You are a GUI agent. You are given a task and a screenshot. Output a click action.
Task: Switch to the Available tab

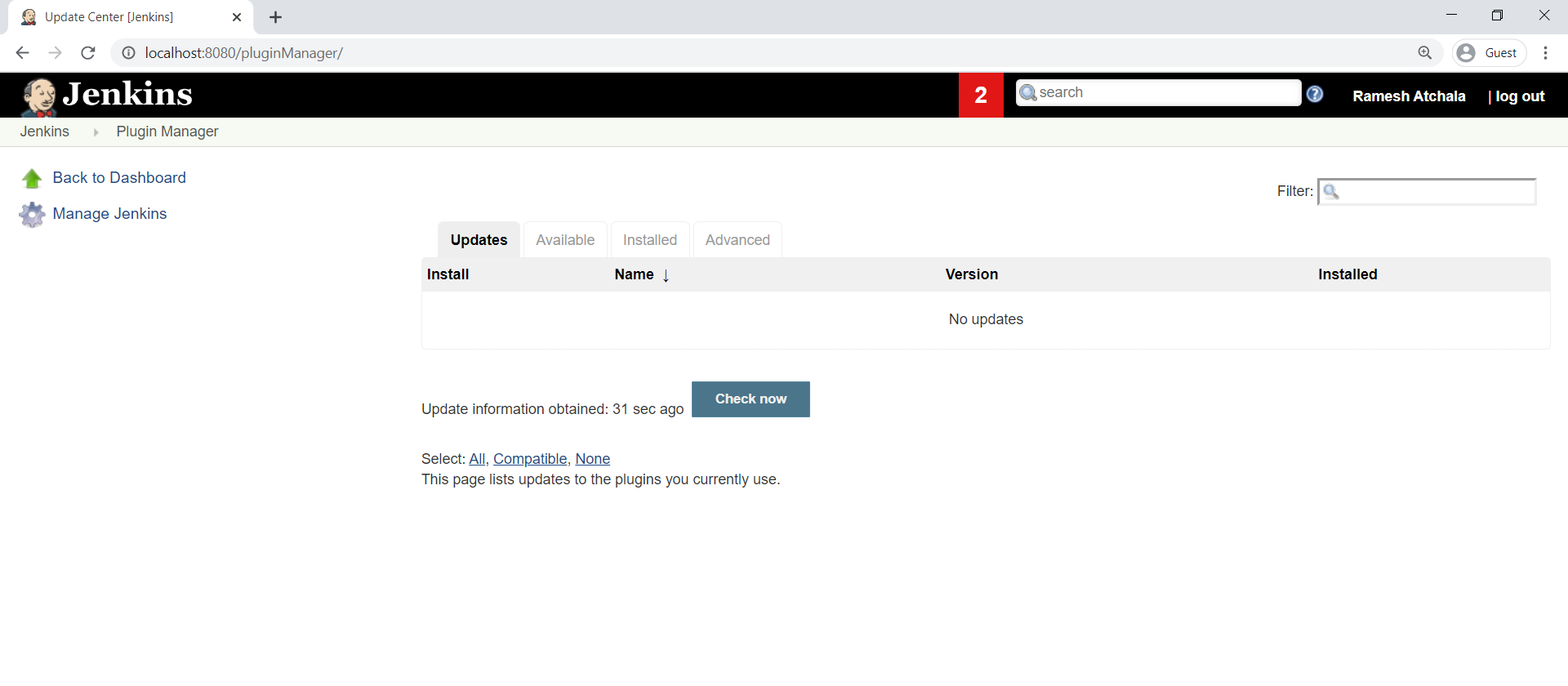(565, 240)
